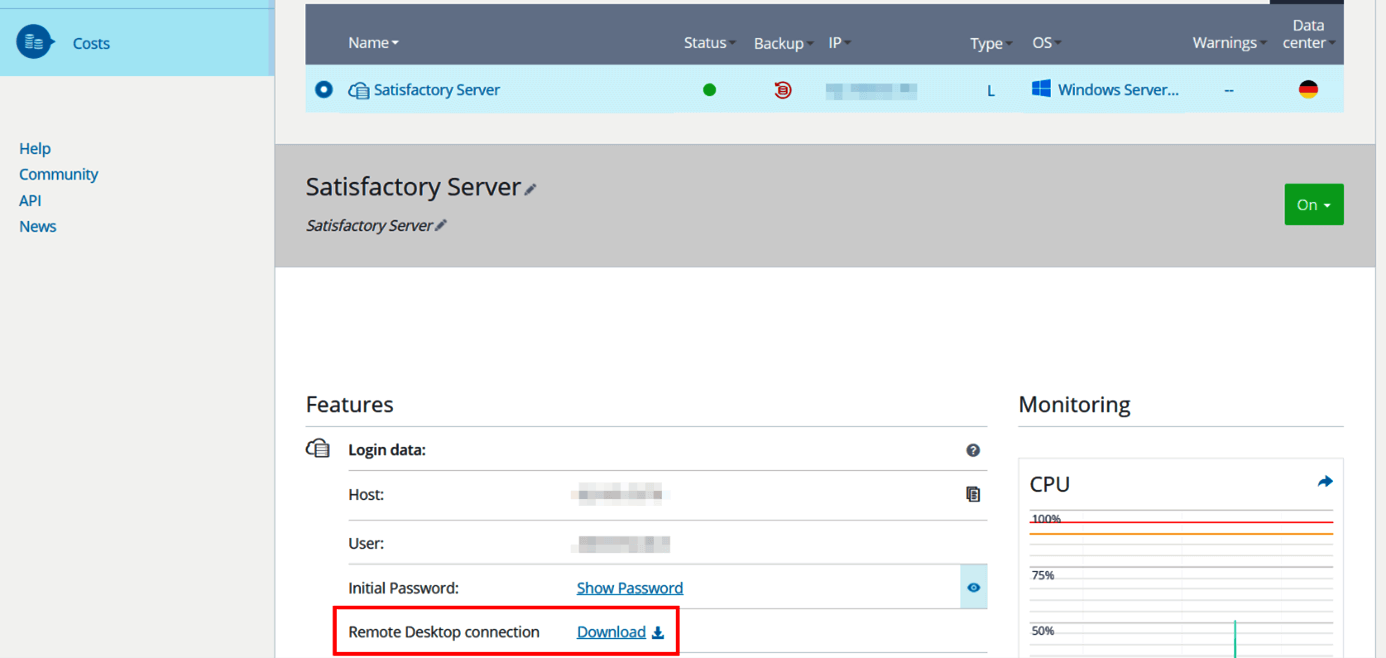Click the German flag data center icon
The image size is (1386, 658).
1307,89
